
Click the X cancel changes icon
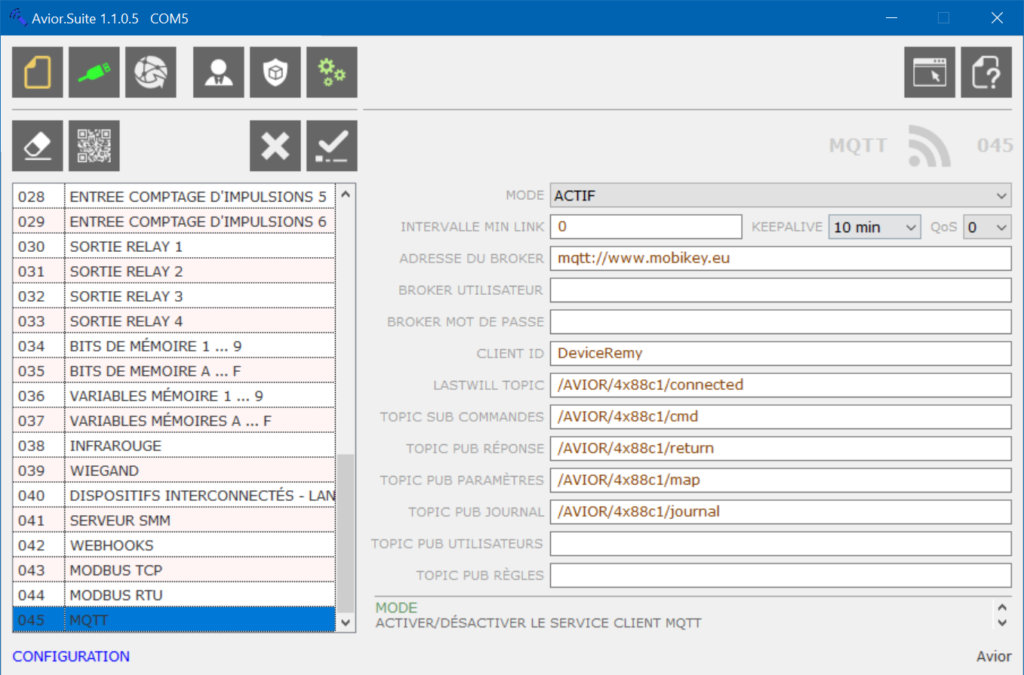pos(275,146)
